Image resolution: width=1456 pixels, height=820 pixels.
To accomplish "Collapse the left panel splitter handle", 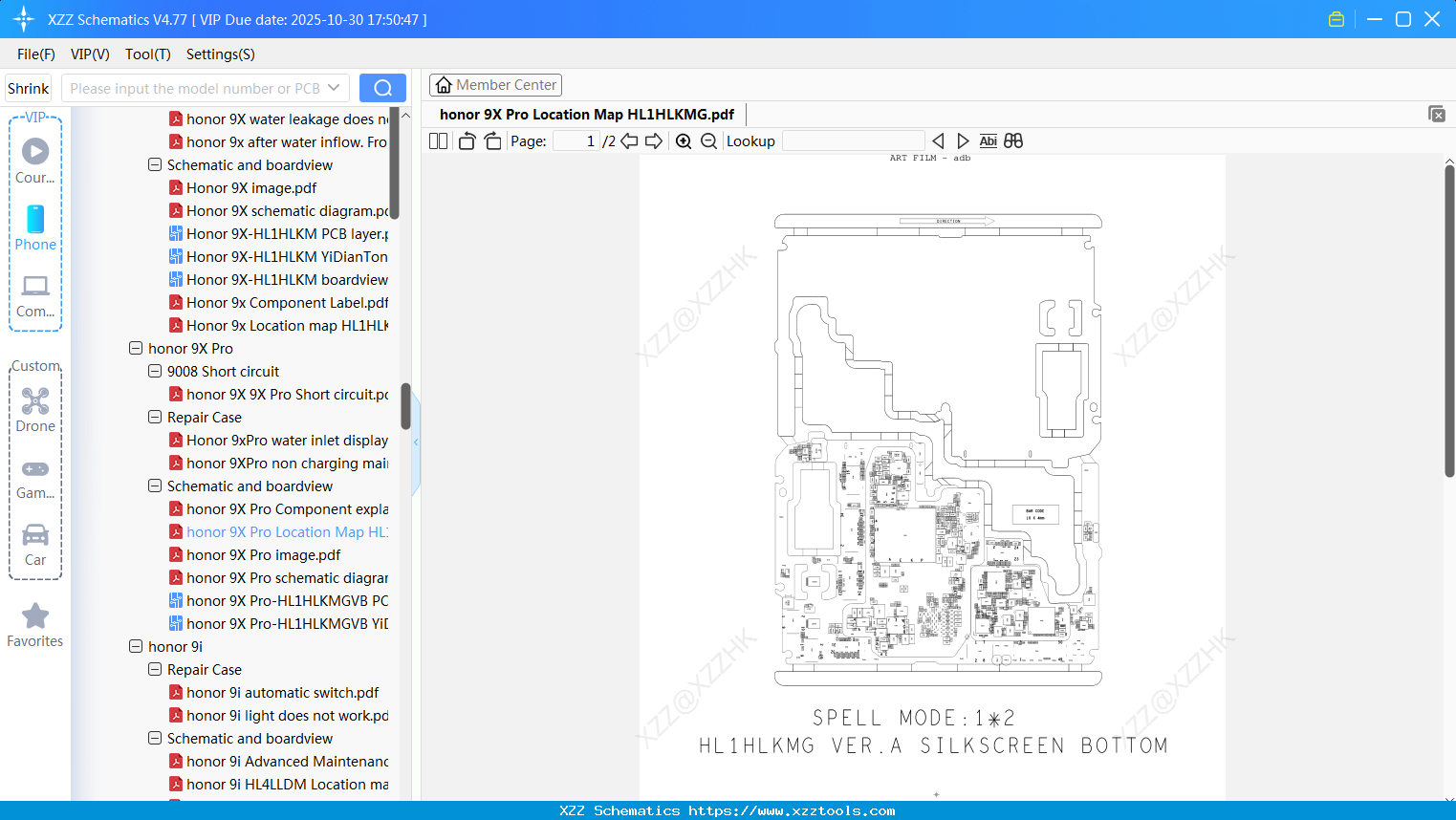I will pos(416,442).
